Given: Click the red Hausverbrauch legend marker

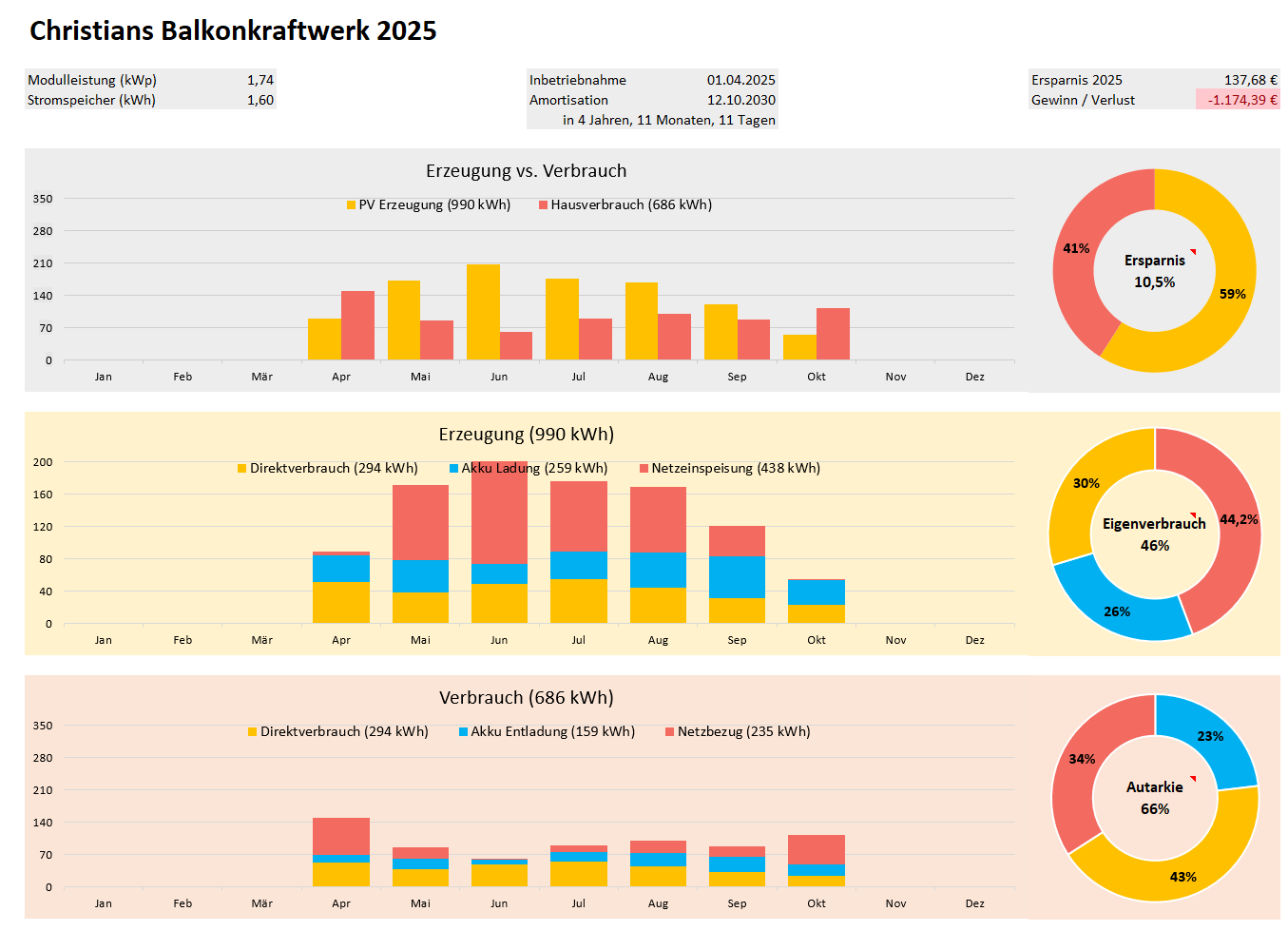Looking at the screenshot, I should (x=543, y=205).
